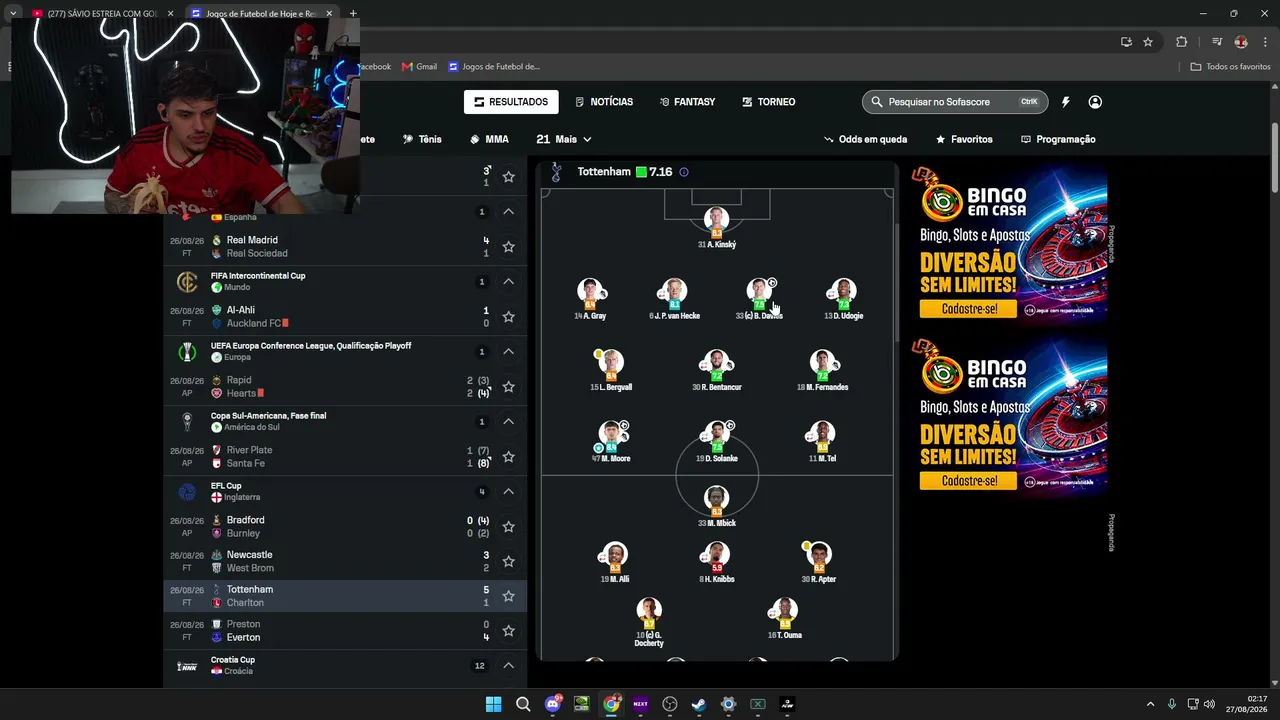Open the UEFA Europa Conference League logo
The width and height of the screenshot is (1280, 720).
pos(187,352)
